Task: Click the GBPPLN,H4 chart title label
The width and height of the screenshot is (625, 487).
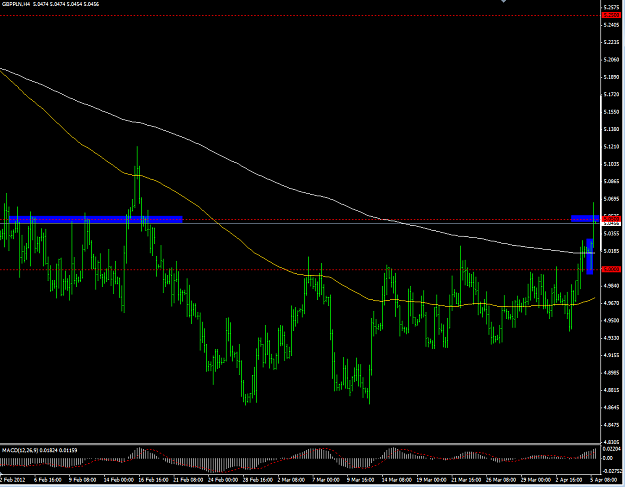Action: tap(16, 4)
